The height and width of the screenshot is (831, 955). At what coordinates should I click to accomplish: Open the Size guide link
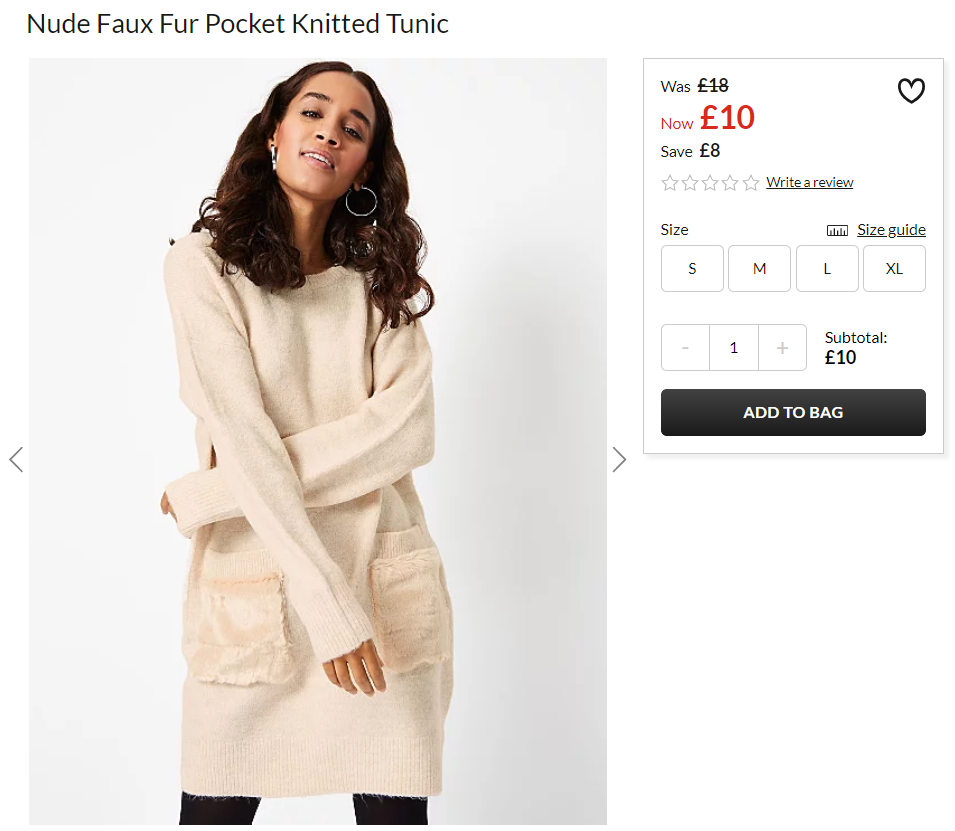coord(891,230)
